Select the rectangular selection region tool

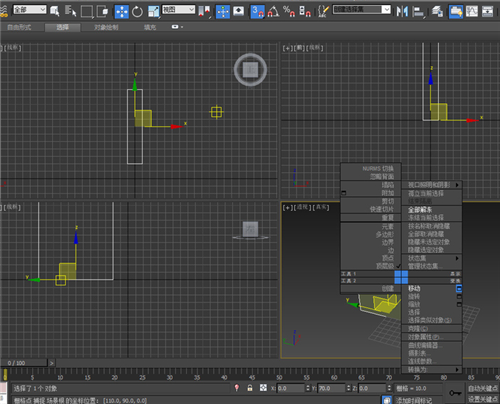coord(87,11)
